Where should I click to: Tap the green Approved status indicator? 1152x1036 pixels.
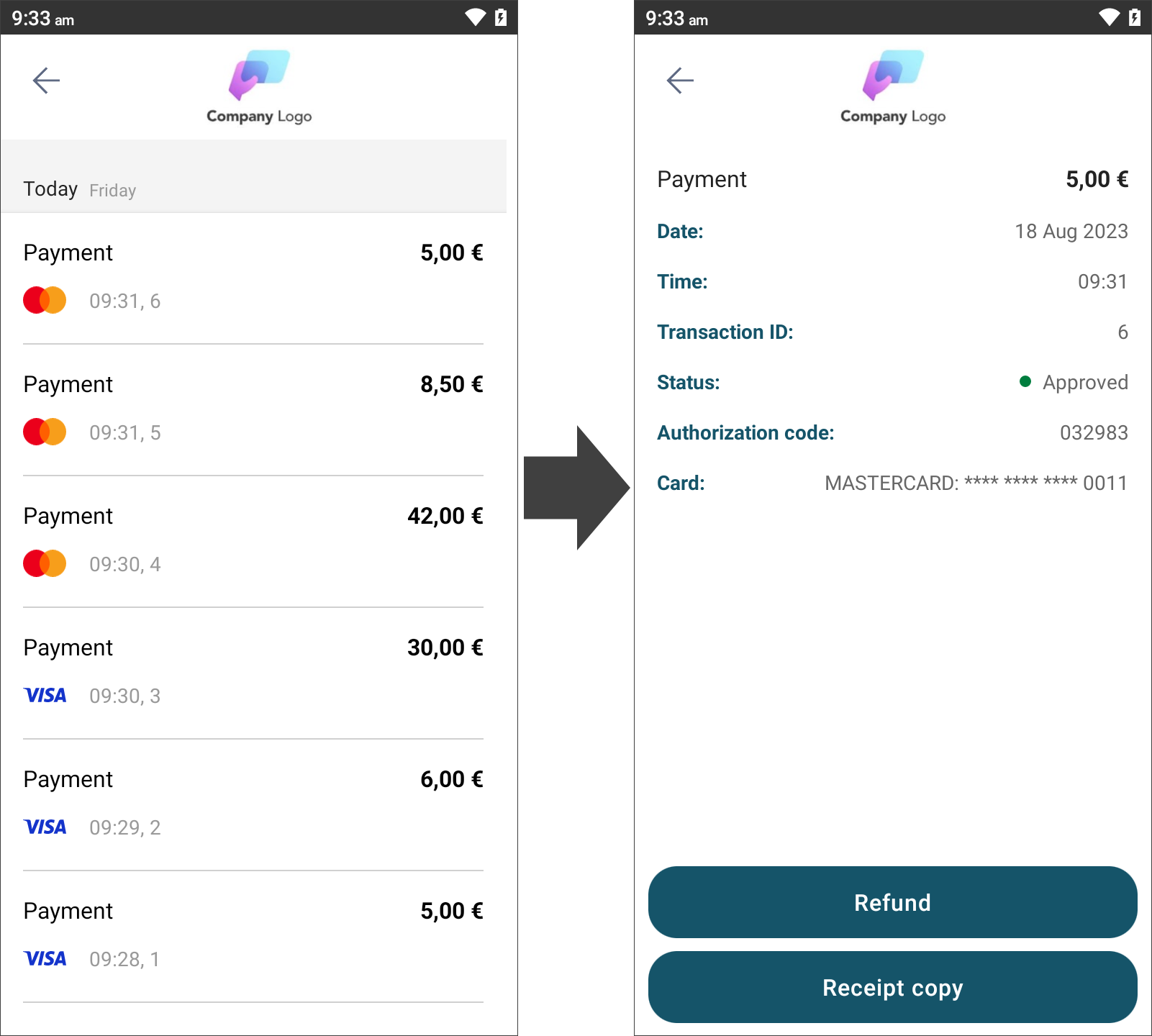[1025, 381]
